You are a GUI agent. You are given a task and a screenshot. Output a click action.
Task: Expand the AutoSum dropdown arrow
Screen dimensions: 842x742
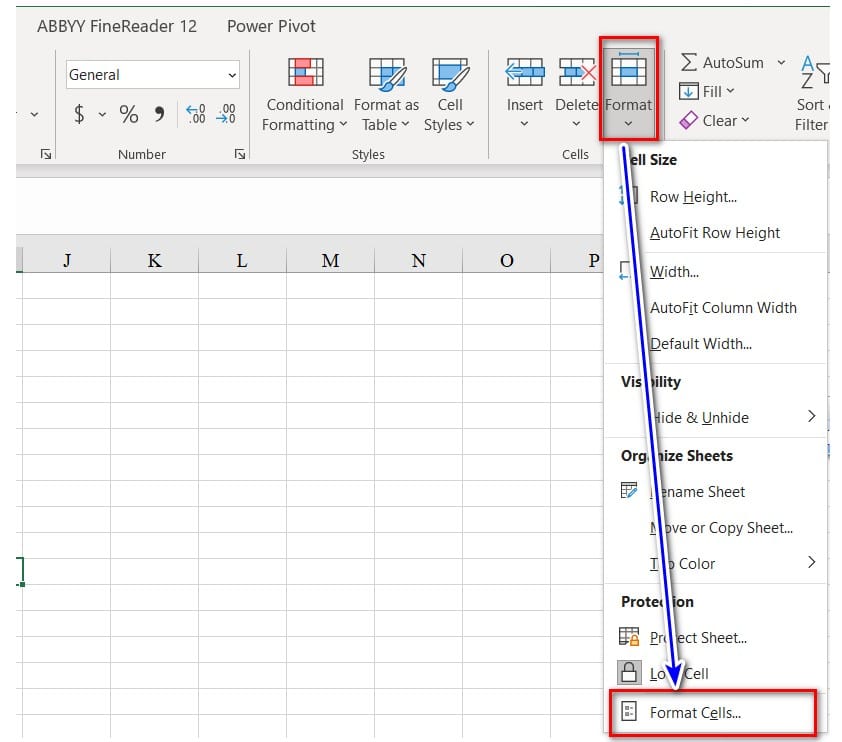pos(781,63)
